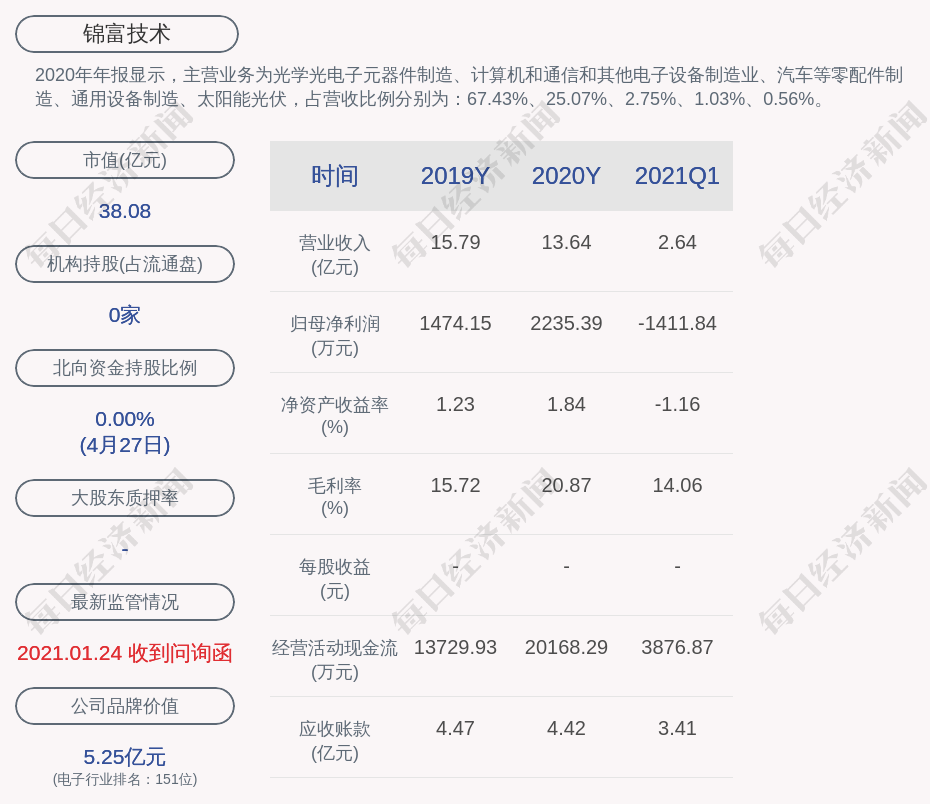Click the 2020年年报显示 business description paragraph
The image size is (930, 804).
pyautogui.click(x=469, y=87)
